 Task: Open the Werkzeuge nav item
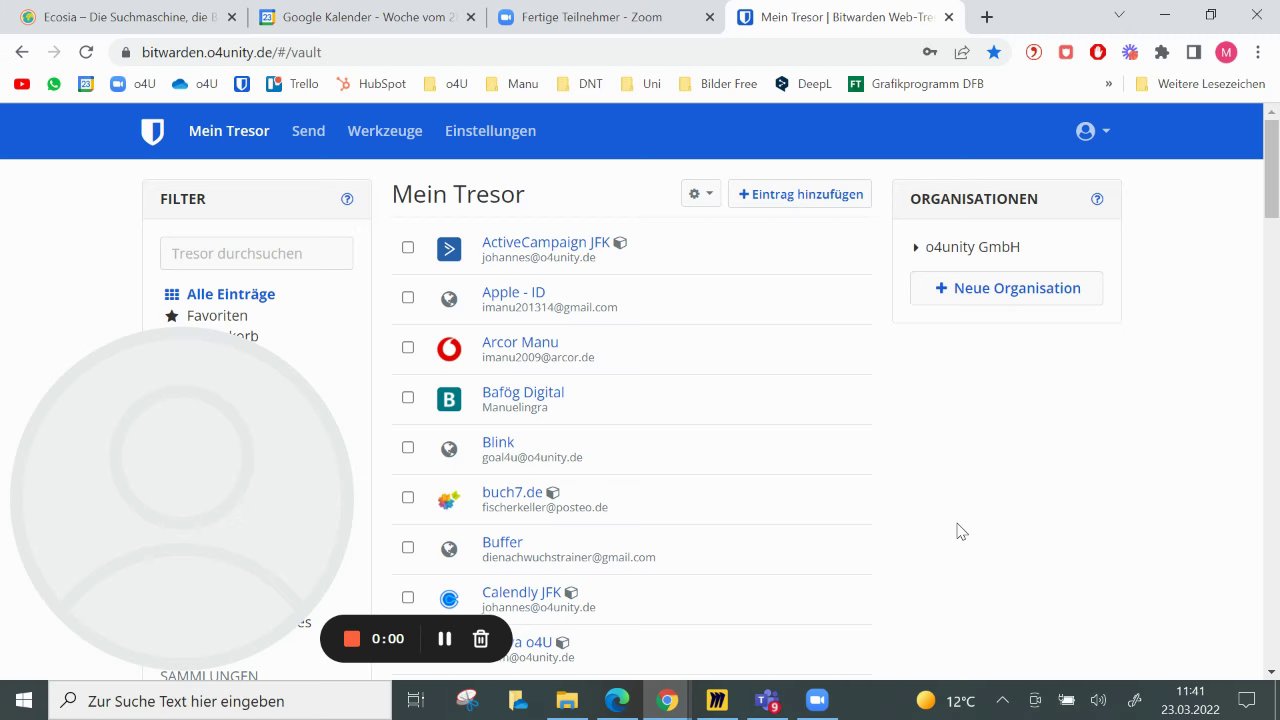(385, 131)
